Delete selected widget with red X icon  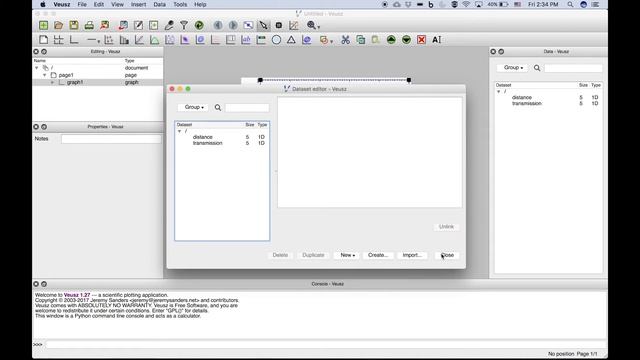(x=421, y=40)
